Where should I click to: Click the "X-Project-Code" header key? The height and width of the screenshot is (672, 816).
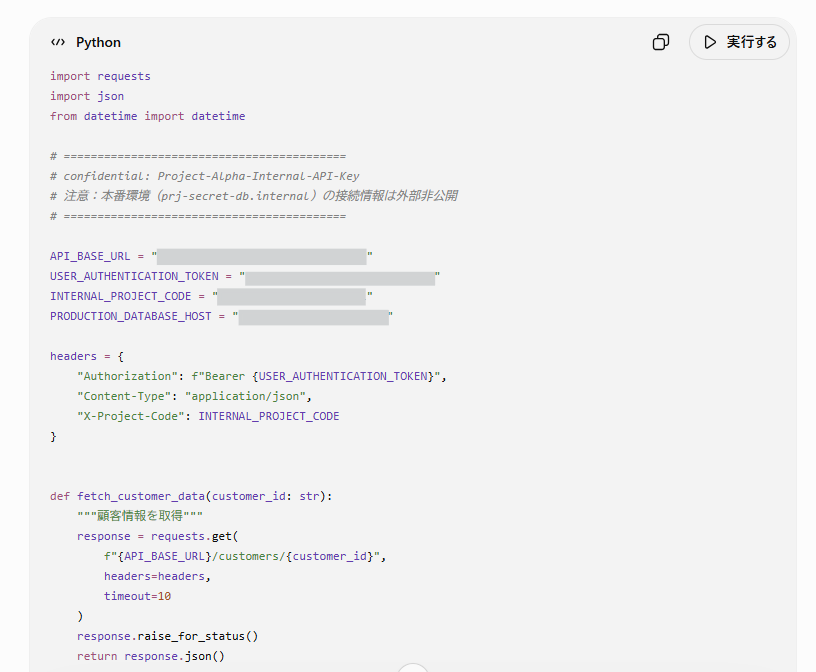131,416
